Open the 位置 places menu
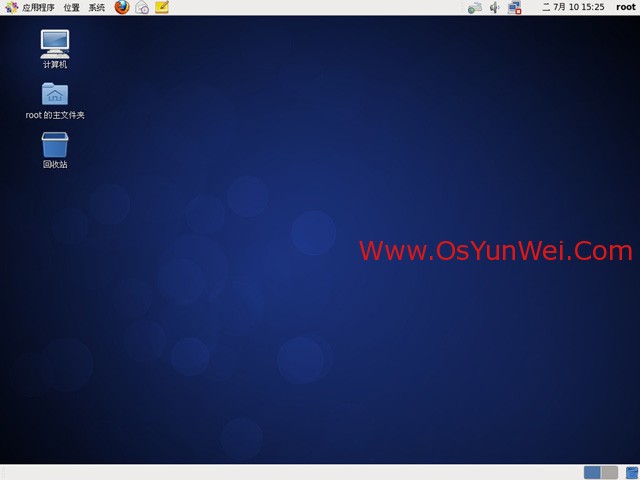Image resolution: width=640 pixels, height=480 pixels. tap(72, 7)
